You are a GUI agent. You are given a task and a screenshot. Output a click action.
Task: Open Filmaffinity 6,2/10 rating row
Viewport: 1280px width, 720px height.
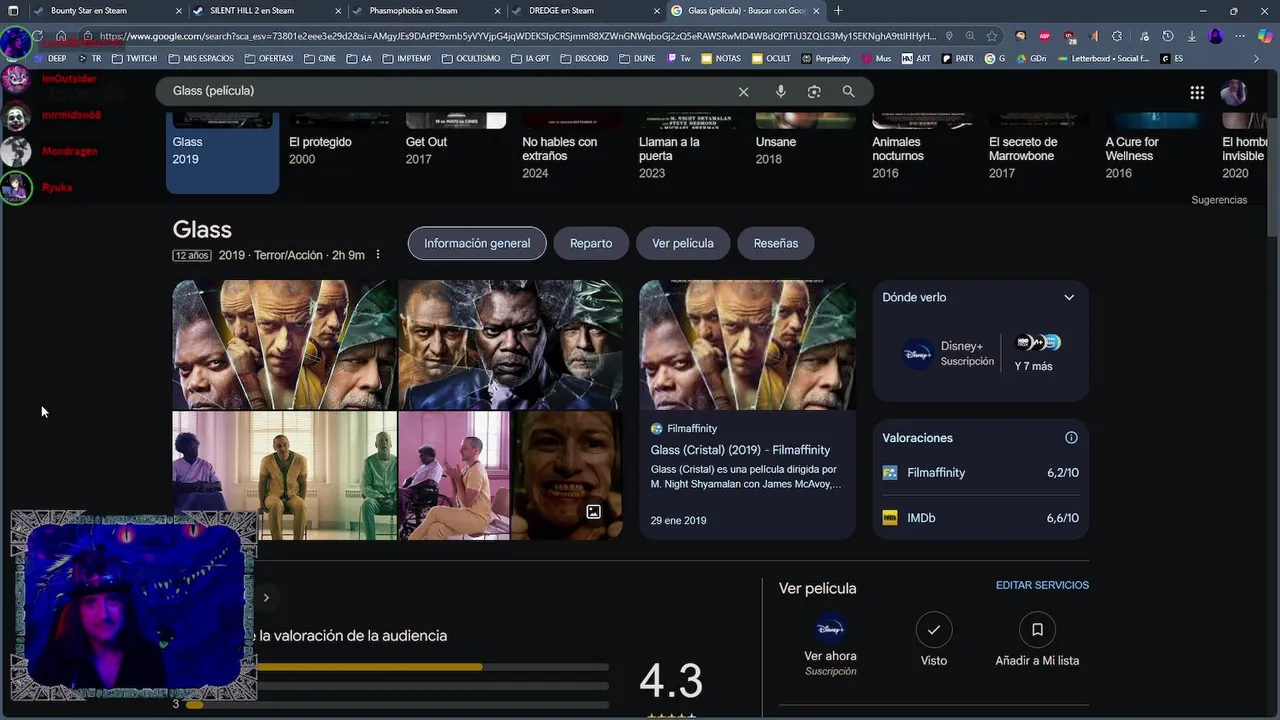[x=980, y=472]
